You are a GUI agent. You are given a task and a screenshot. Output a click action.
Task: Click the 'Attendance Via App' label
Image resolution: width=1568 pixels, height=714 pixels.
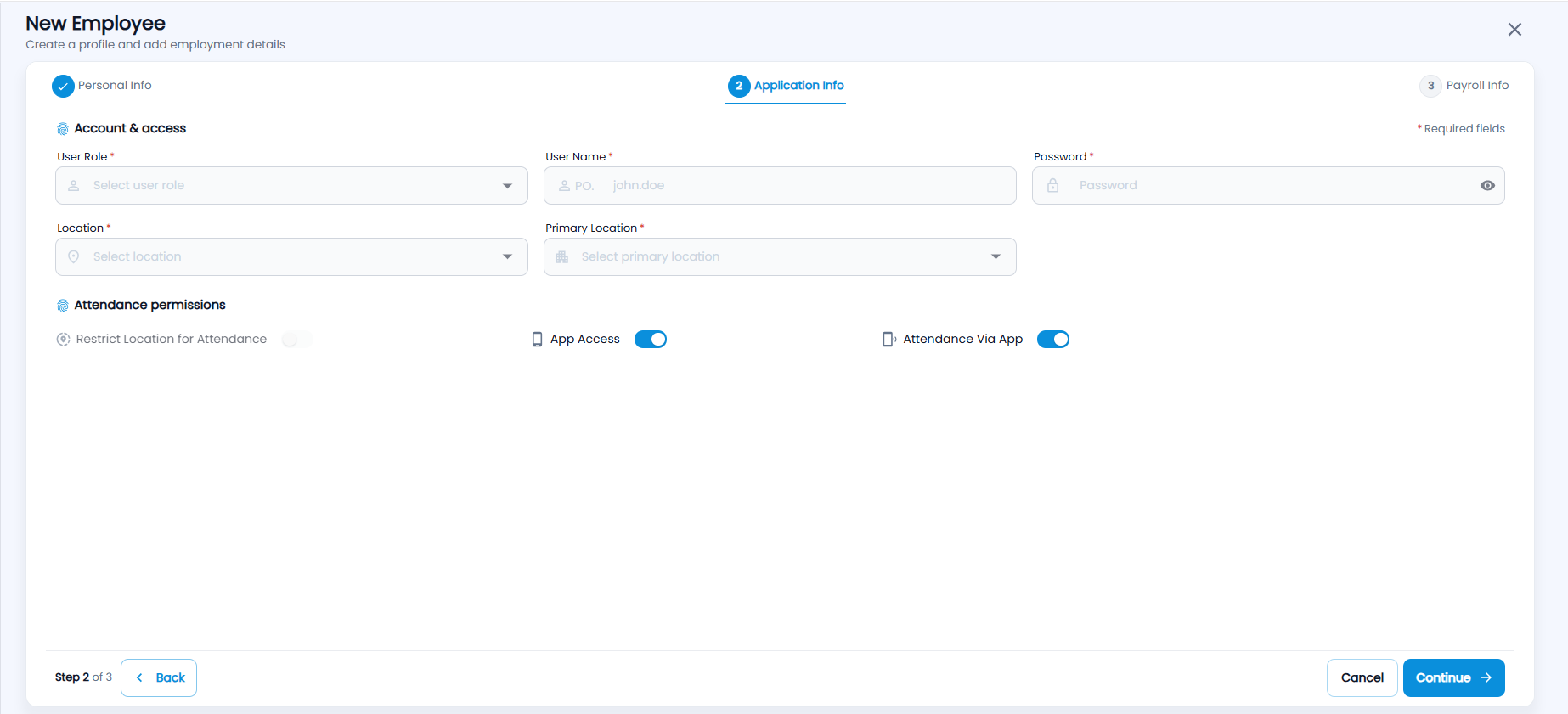click(x=963, y=339)
